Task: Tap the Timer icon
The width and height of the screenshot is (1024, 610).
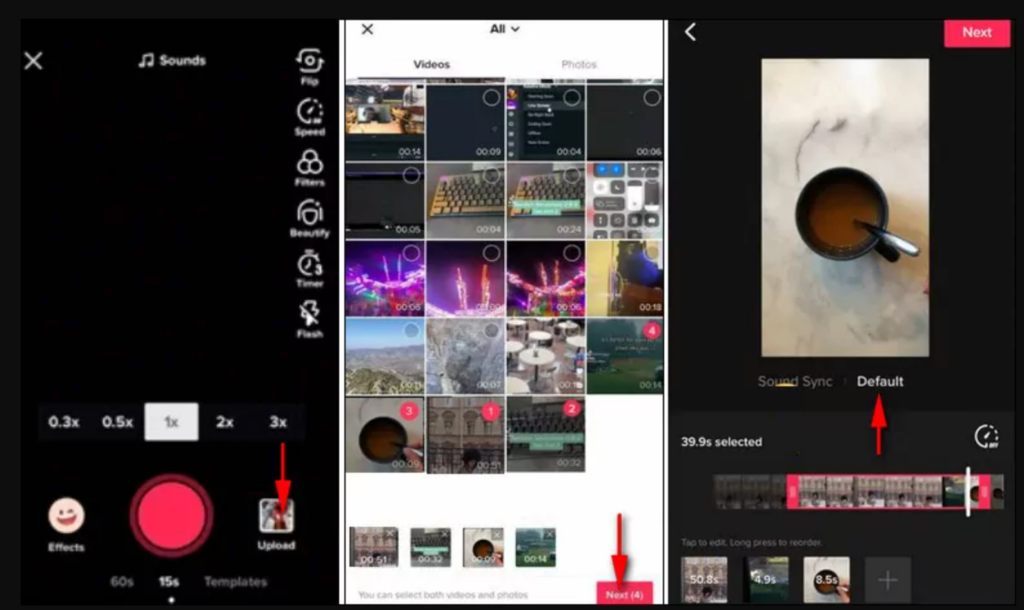Action: point(309,266)
